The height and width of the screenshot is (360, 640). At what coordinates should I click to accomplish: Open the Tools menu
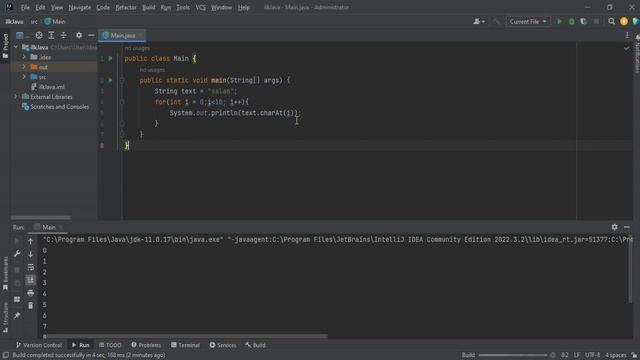(183, 7)
